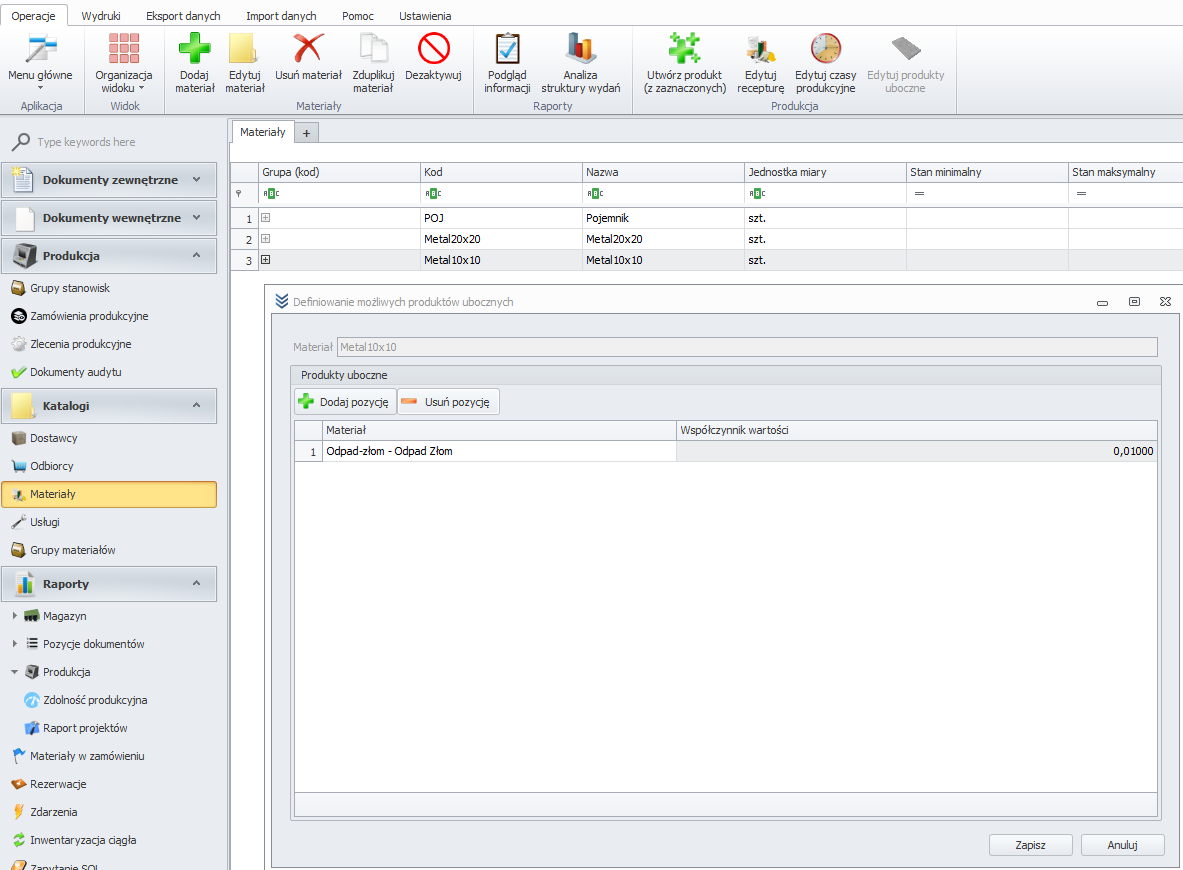
Task: Click Usuń pozycję button
Action: coord(448,402)
